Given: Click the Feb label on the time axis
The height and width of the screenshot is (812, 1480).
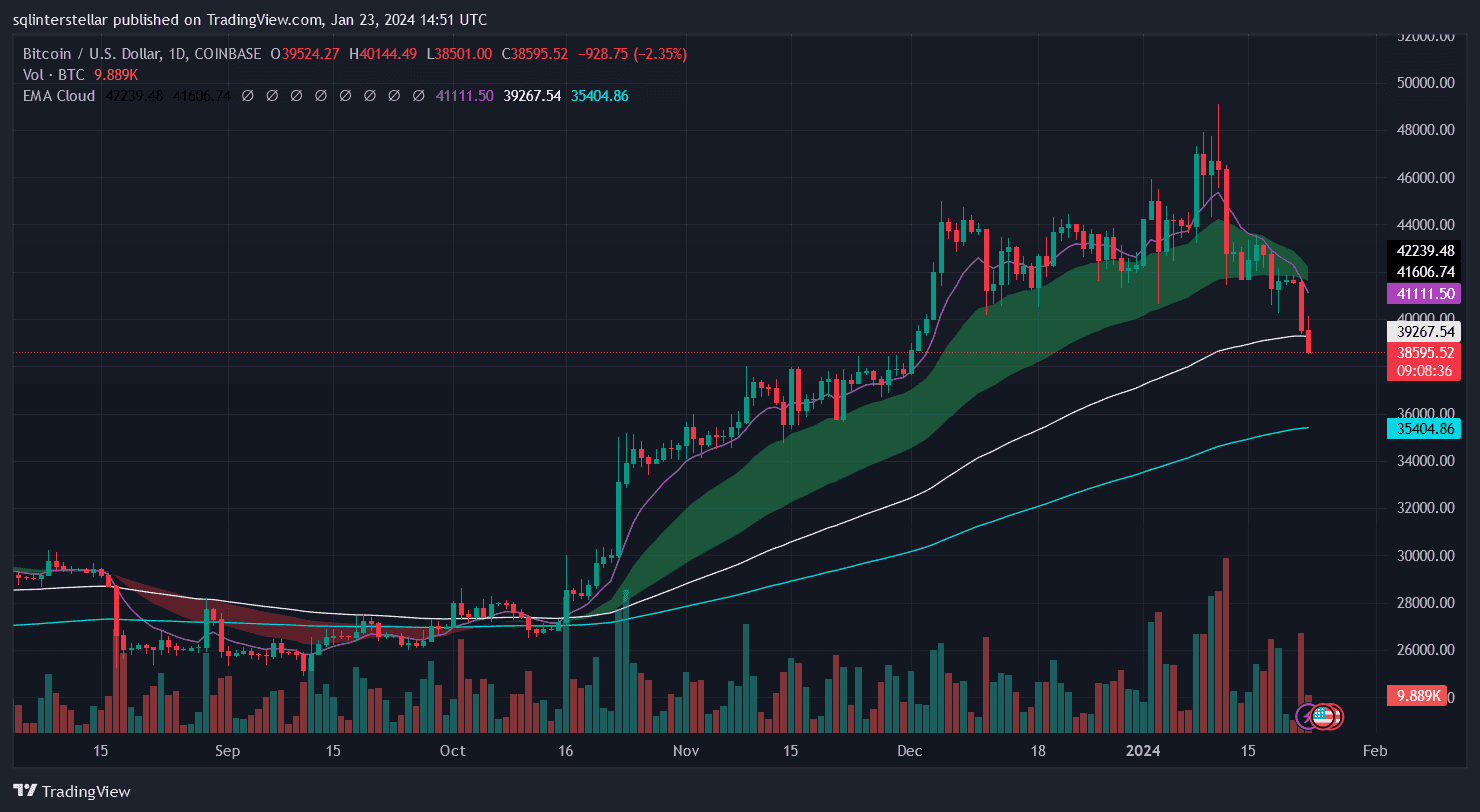Looking at the screenshot, I should (1374, 750).
